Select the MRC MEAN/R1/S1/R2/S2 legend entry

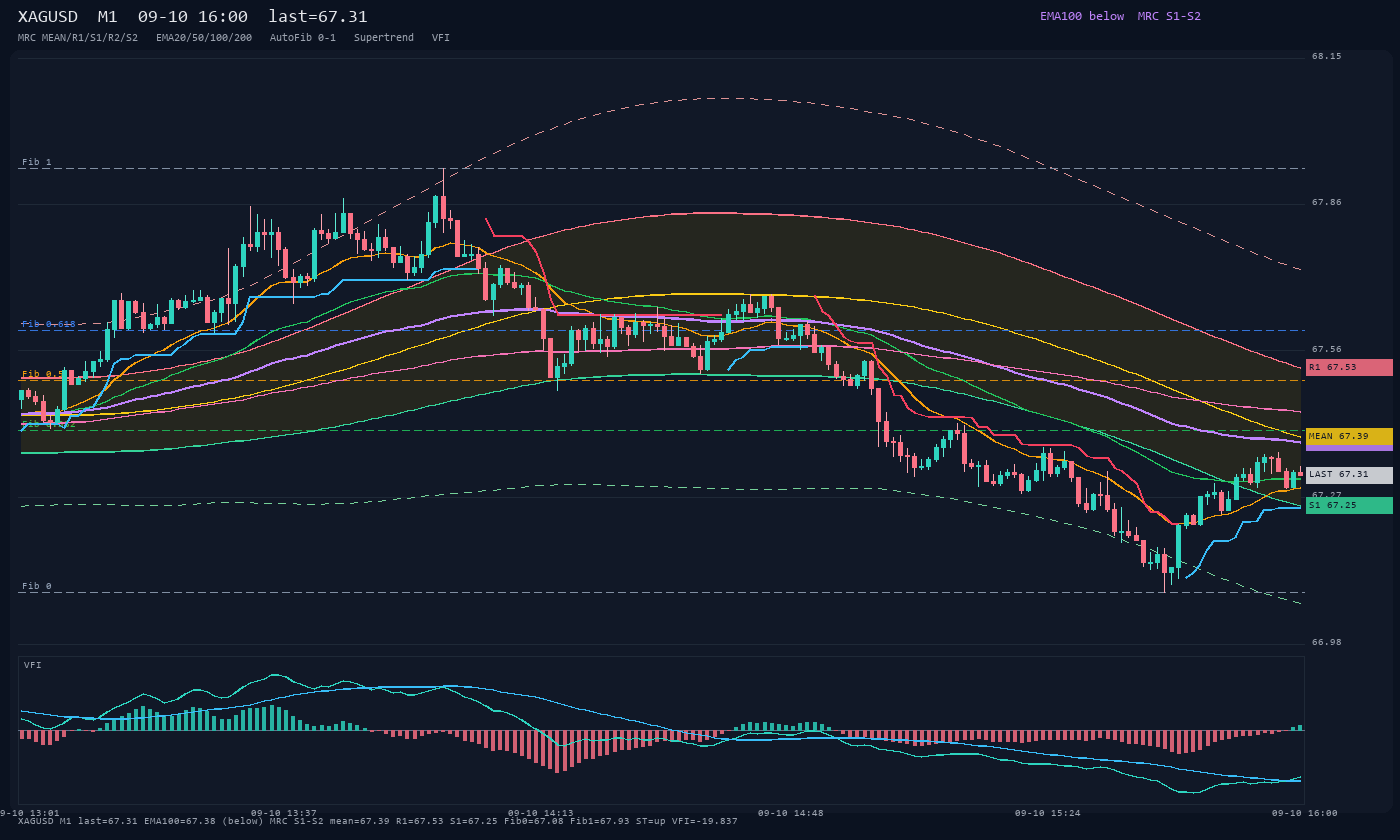[78, 38]
